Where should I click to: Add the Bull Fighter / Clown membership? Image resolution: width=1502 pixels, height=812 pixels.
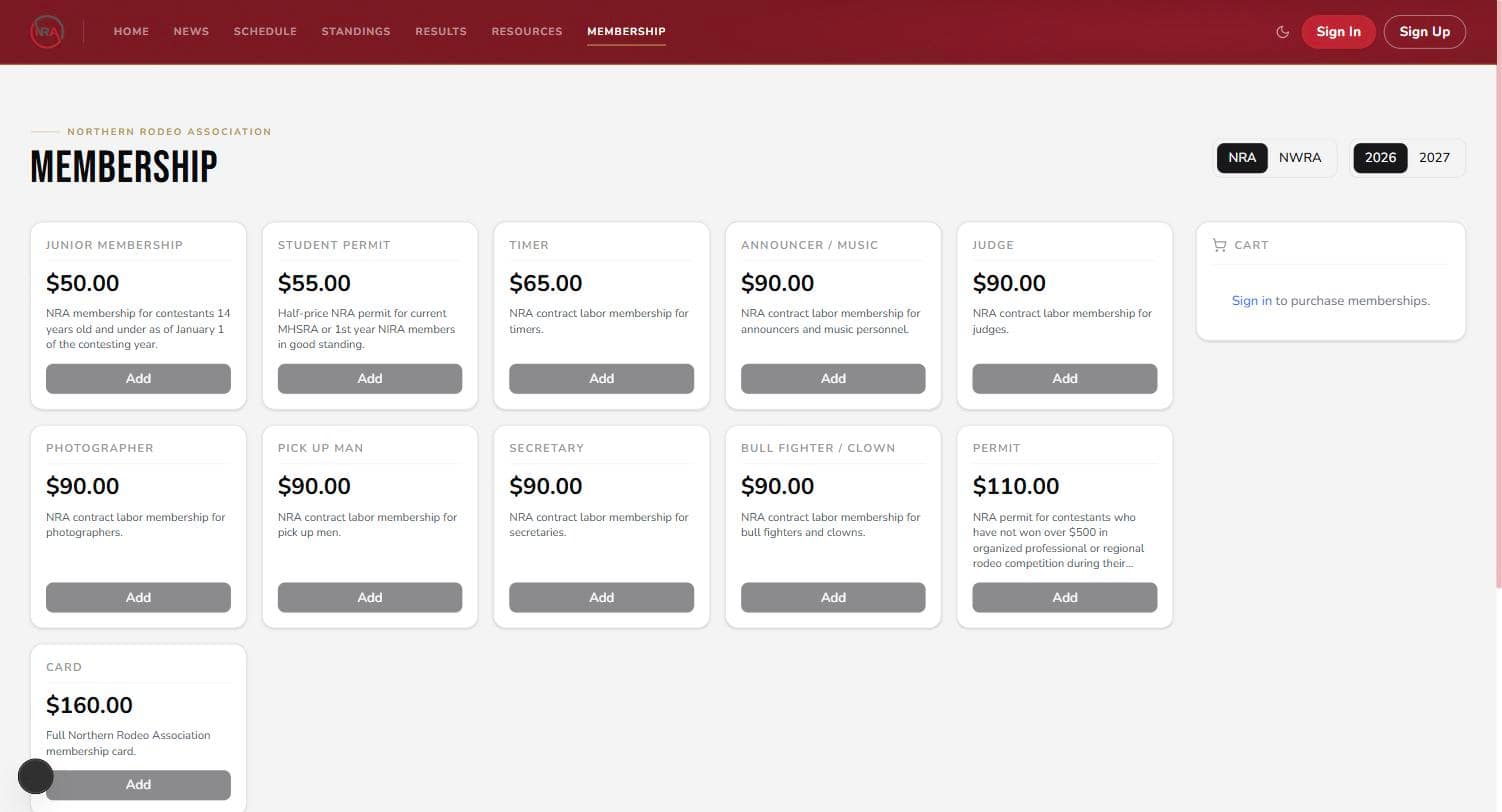833,598
